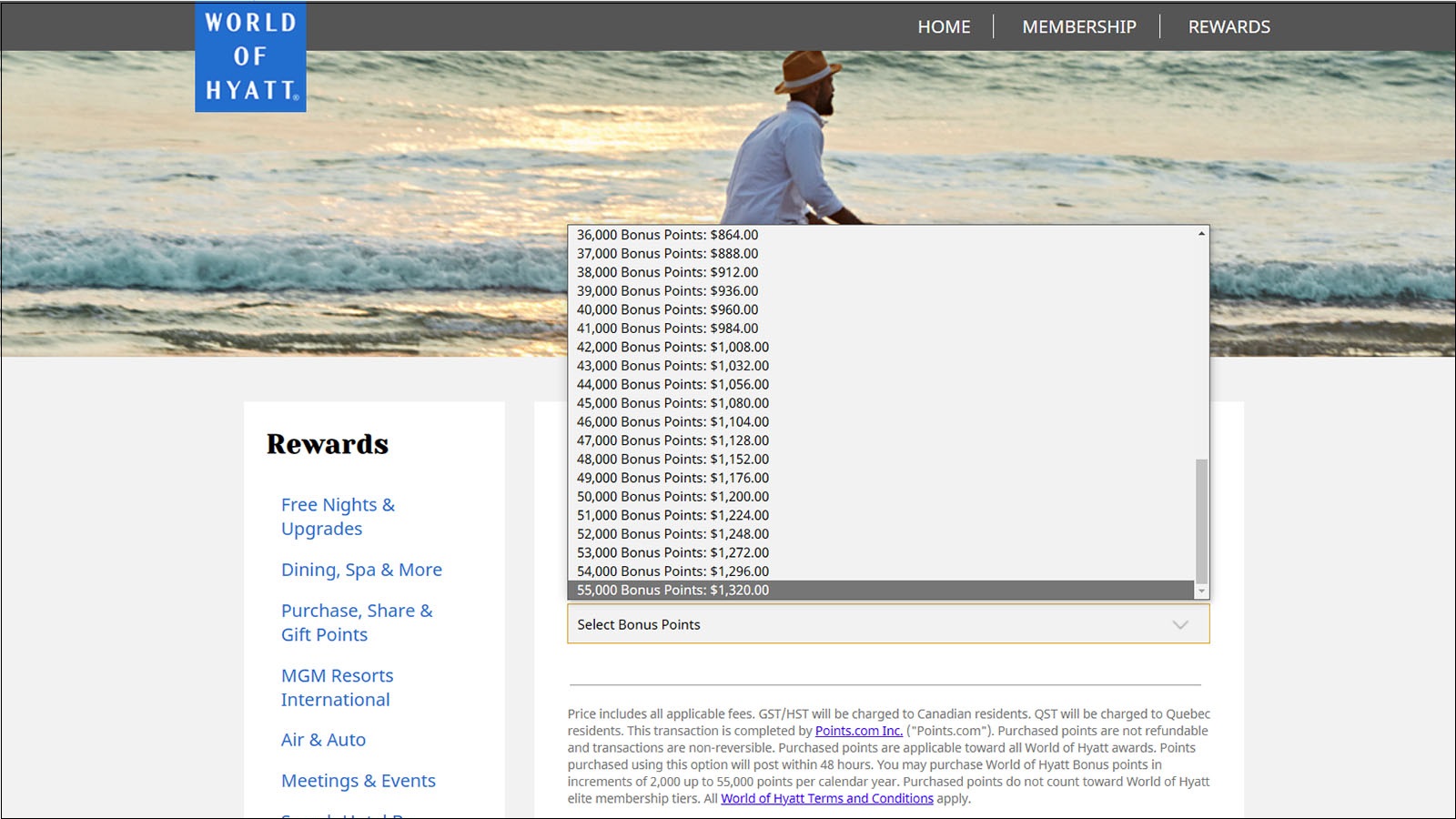1456x819 pixels.
Task: Pick 44,000 Bonus Points: $1,056.00
Action: point(881,384)
